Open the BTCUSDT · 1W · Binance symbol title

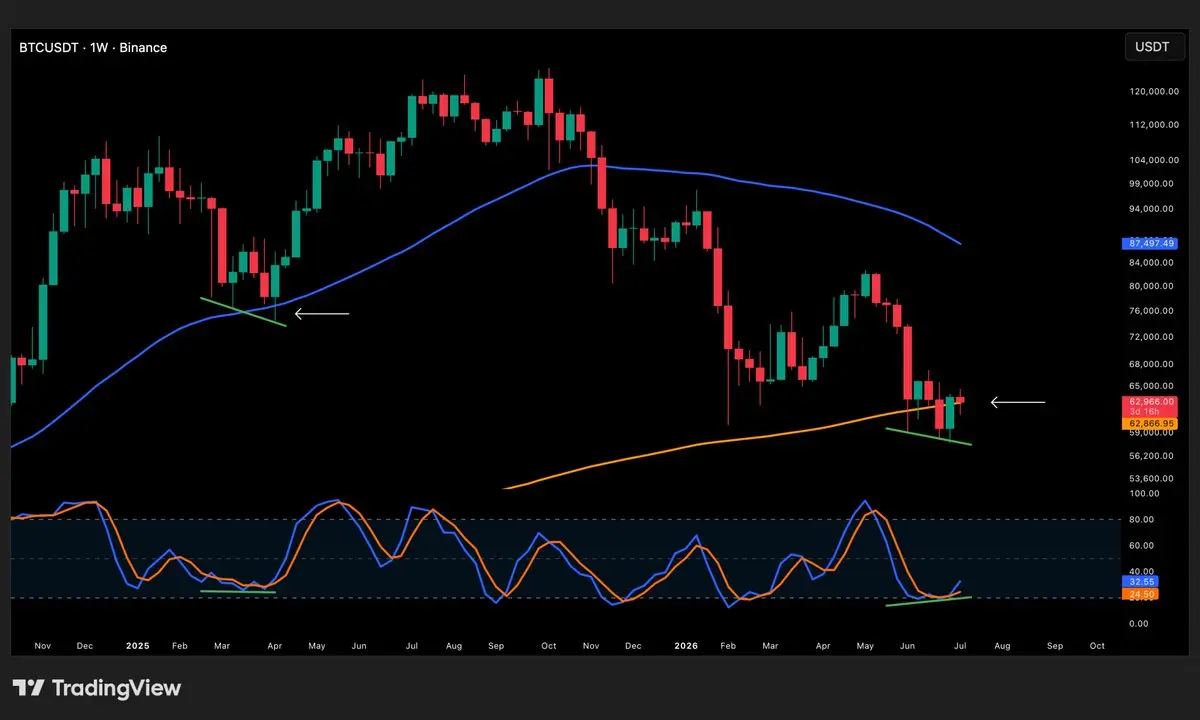click(x=93, y=47)
